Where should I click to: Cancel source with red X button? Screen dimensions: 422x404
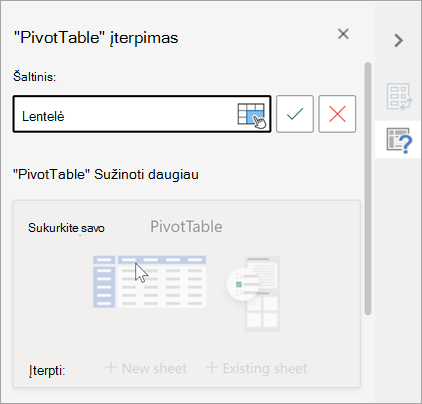337,114
